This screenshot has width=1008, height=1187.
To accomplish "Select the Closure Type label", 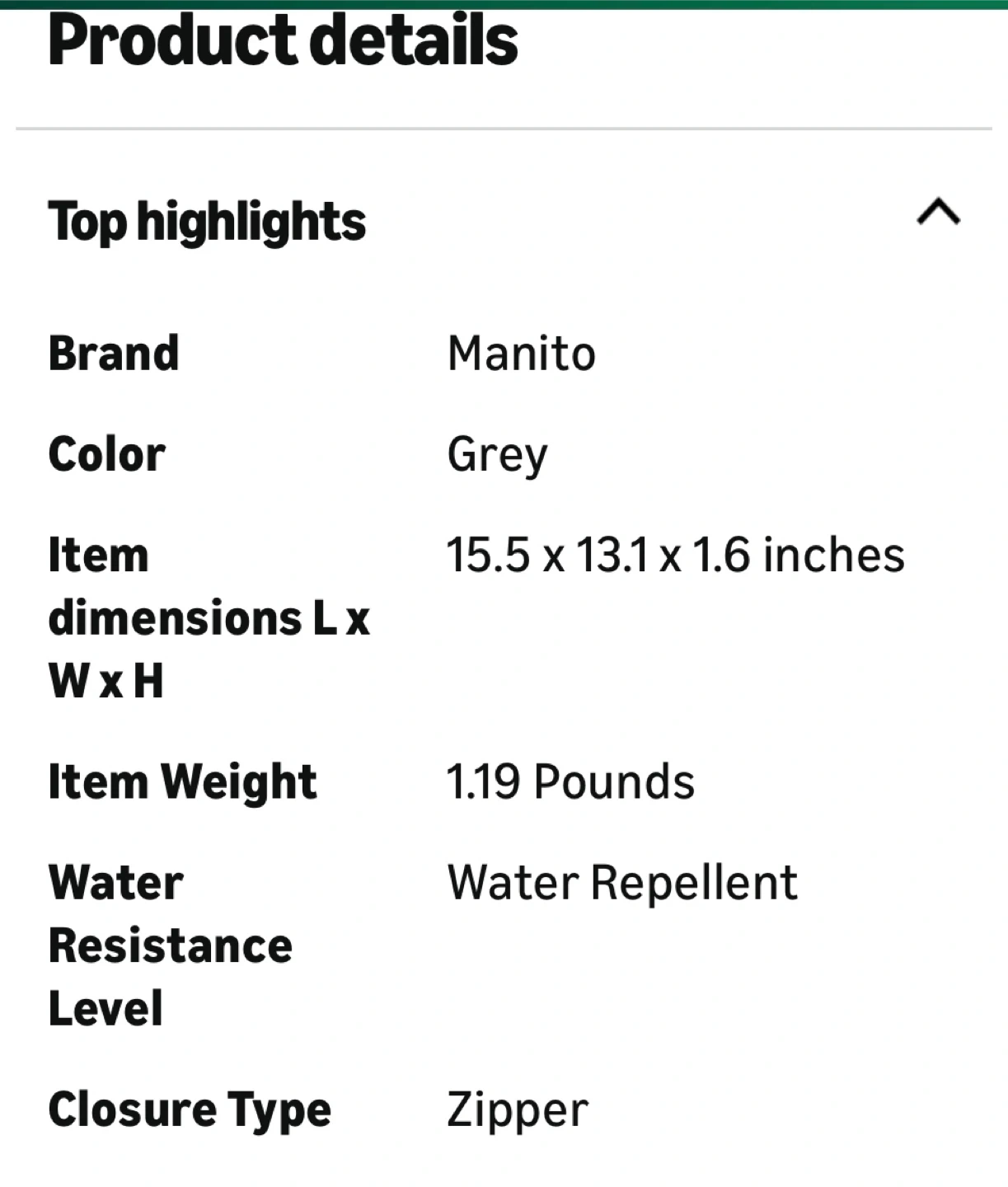I will (190, 1110).
